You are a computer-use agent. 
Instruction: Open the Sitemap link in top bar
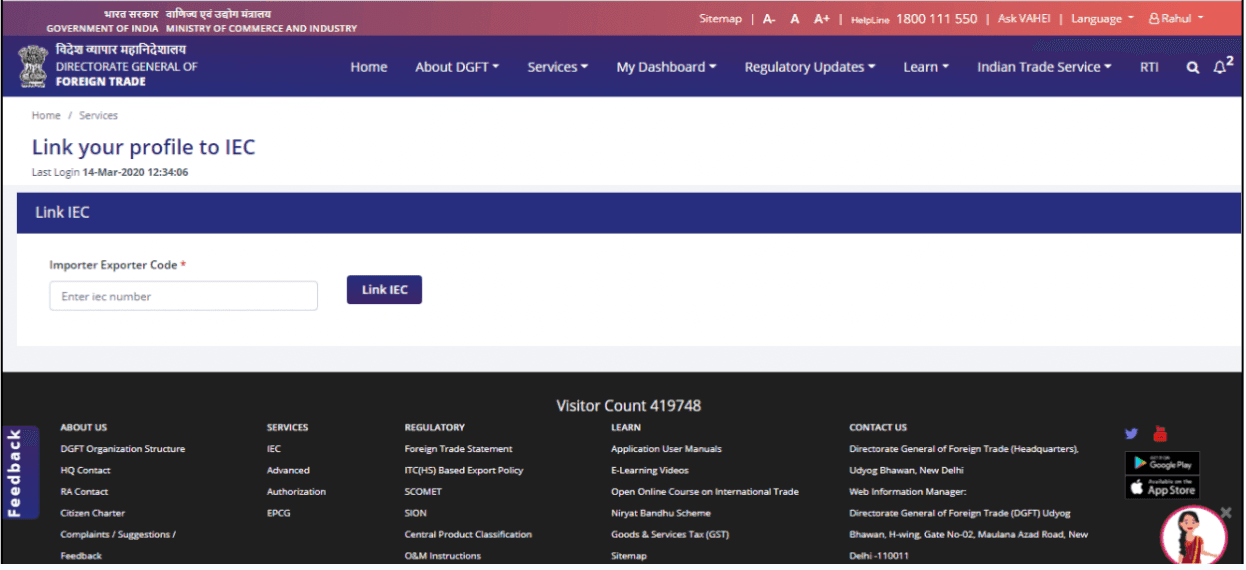[720, 19]
